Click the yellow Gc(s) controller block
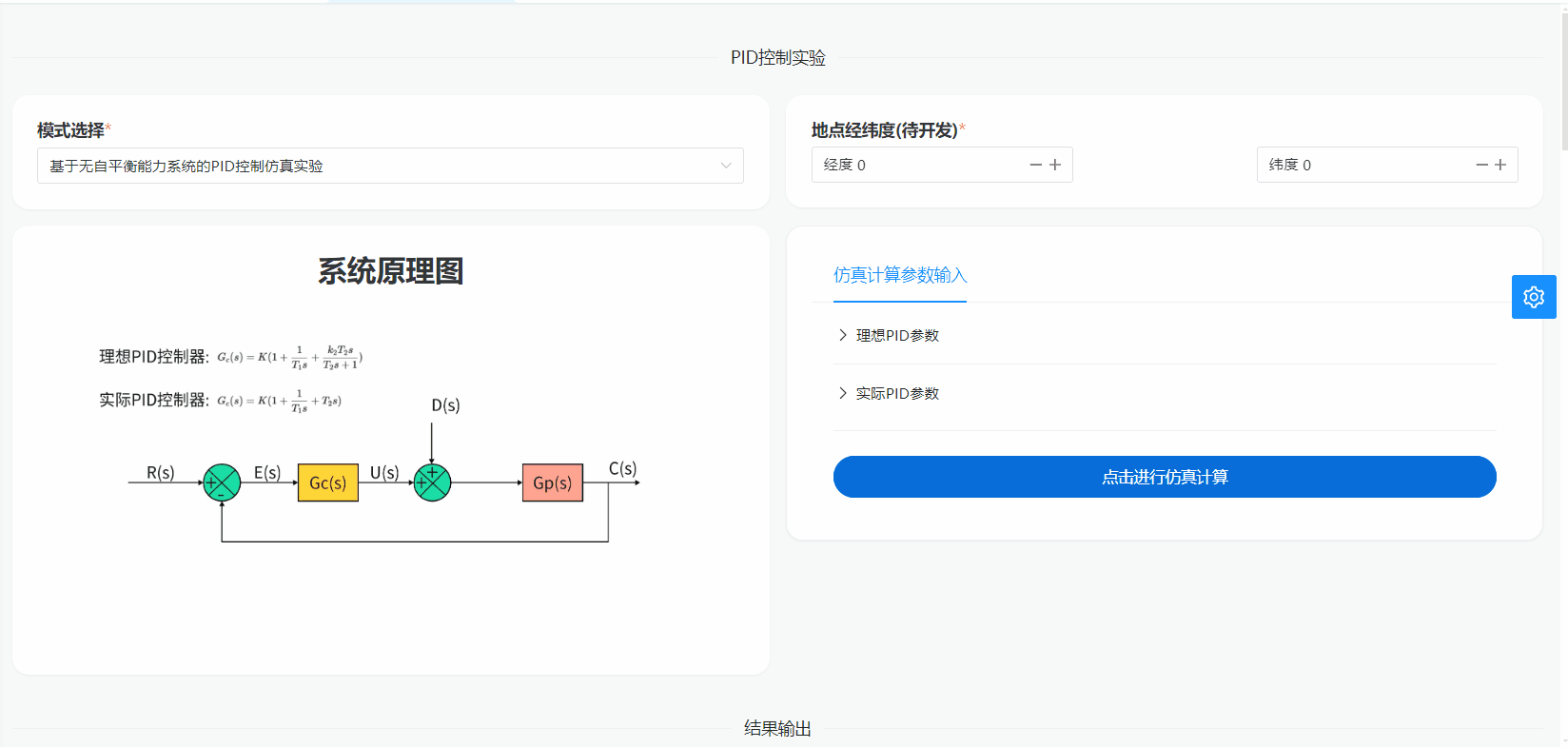Image resolution: width=1568 pixels, height=748 pixels. point(327,482)
